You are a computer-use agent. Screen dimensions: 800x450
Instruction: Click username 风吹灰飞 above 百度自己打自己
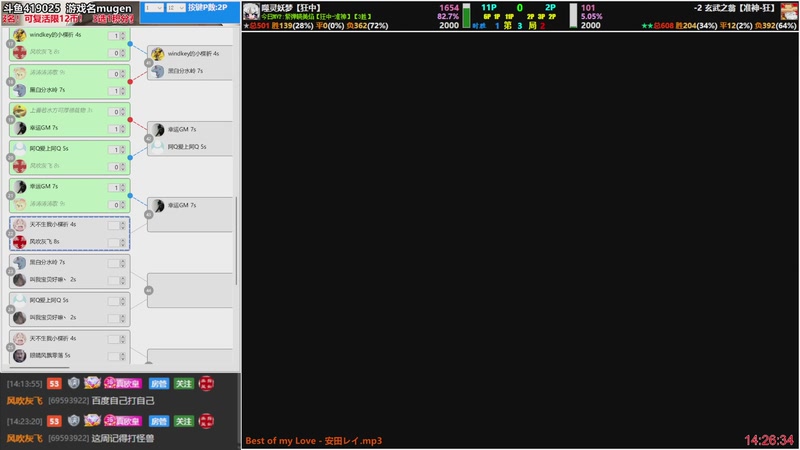(x=24, y=401)
